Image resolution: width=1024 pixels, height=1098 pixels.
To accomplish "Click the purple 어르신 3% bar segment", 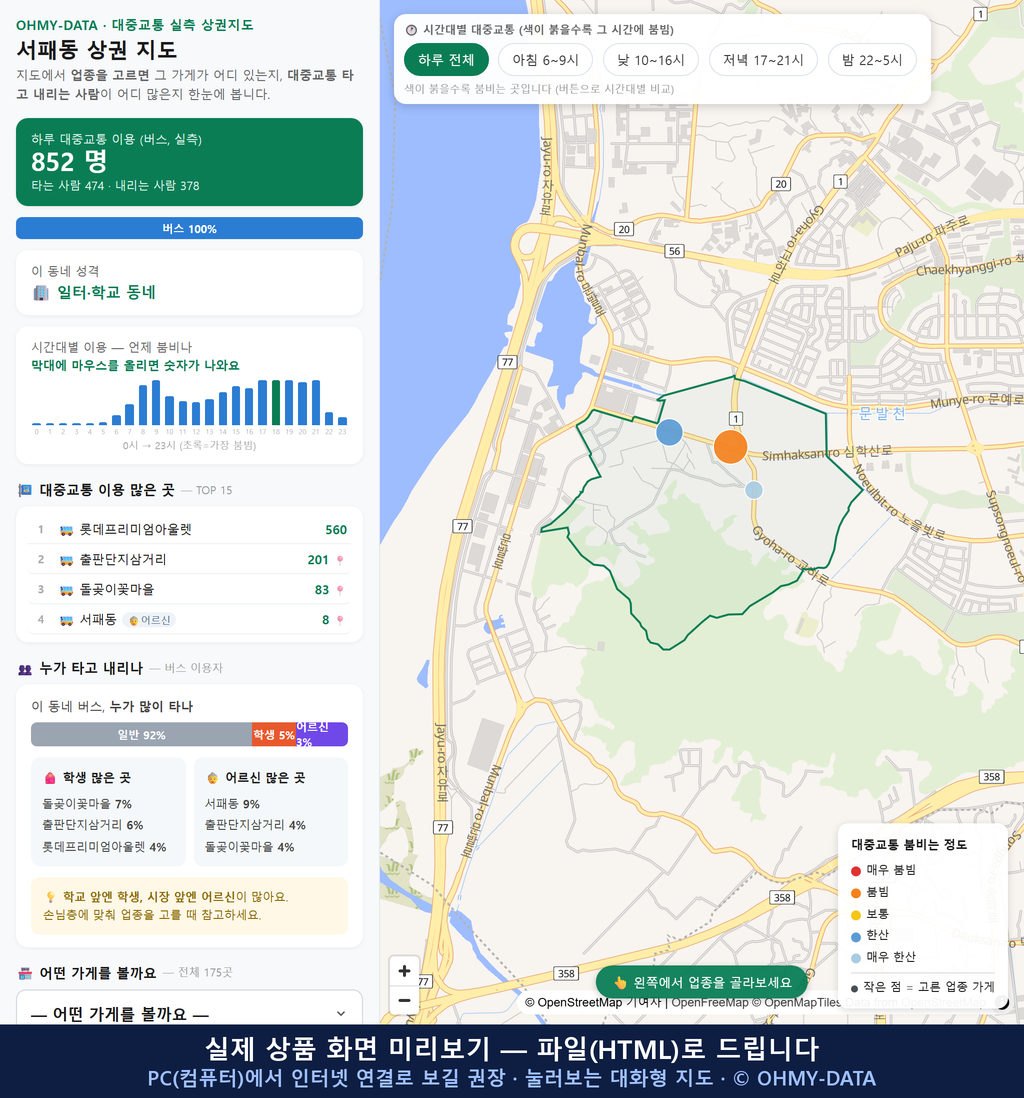I will [x=321, y=735].
